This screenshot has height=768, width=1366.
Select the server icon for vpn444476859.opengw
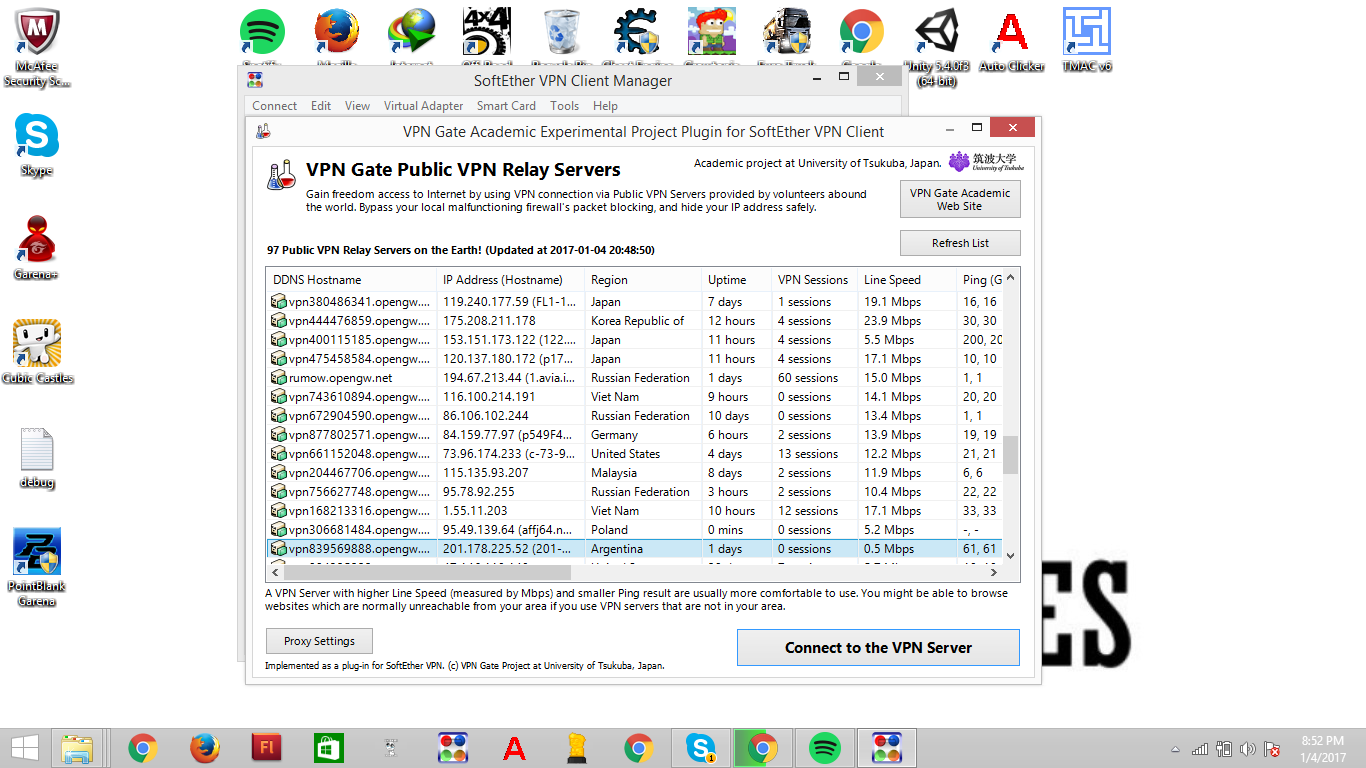[x=279, y=321]
